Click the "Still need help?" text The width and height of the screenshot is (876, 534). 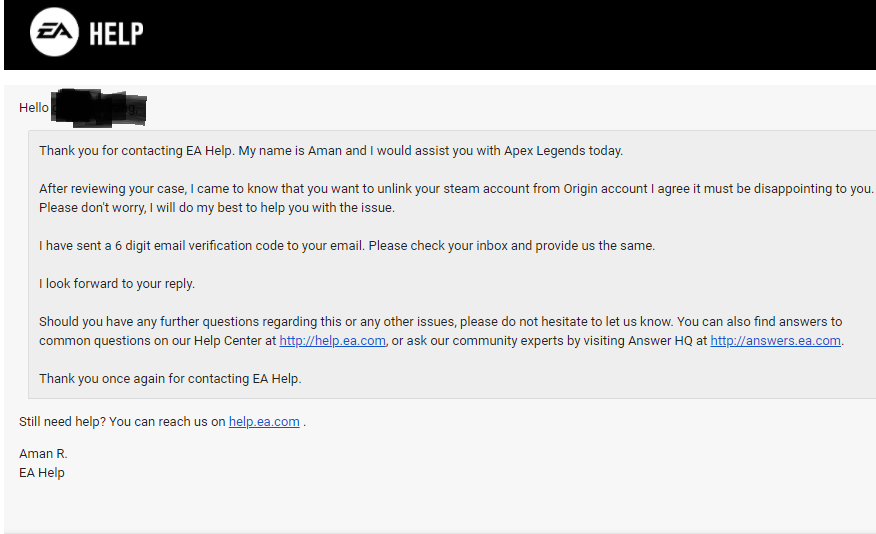click(62, 422)
